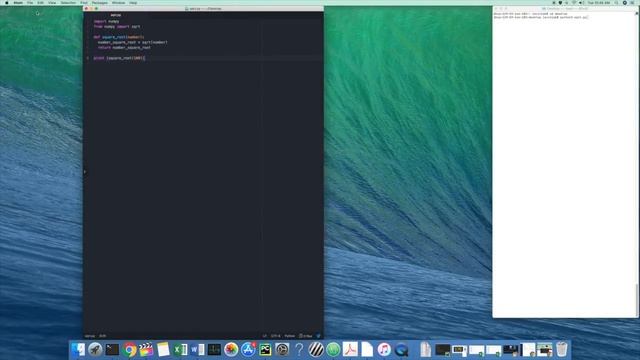Open the Atom application menu
640x360 pixels.
pyautogui.click(x=18, y=3)
